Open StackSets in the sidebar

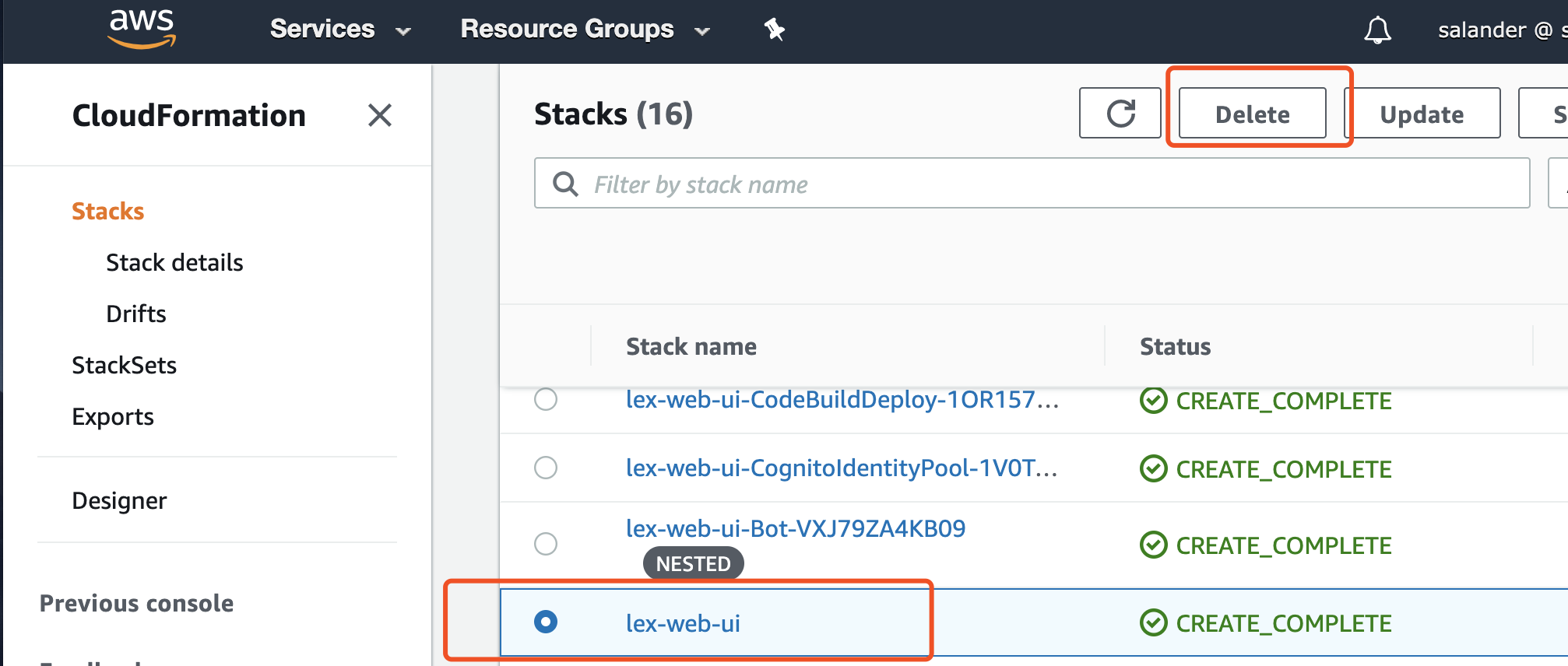[x=125, y=365]
